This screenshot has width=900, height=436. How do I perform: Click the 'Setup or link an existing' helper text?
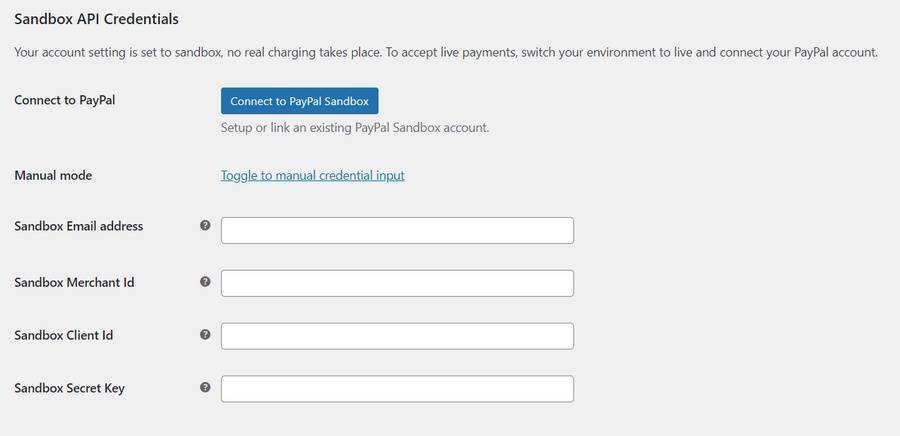pos(354,128)
